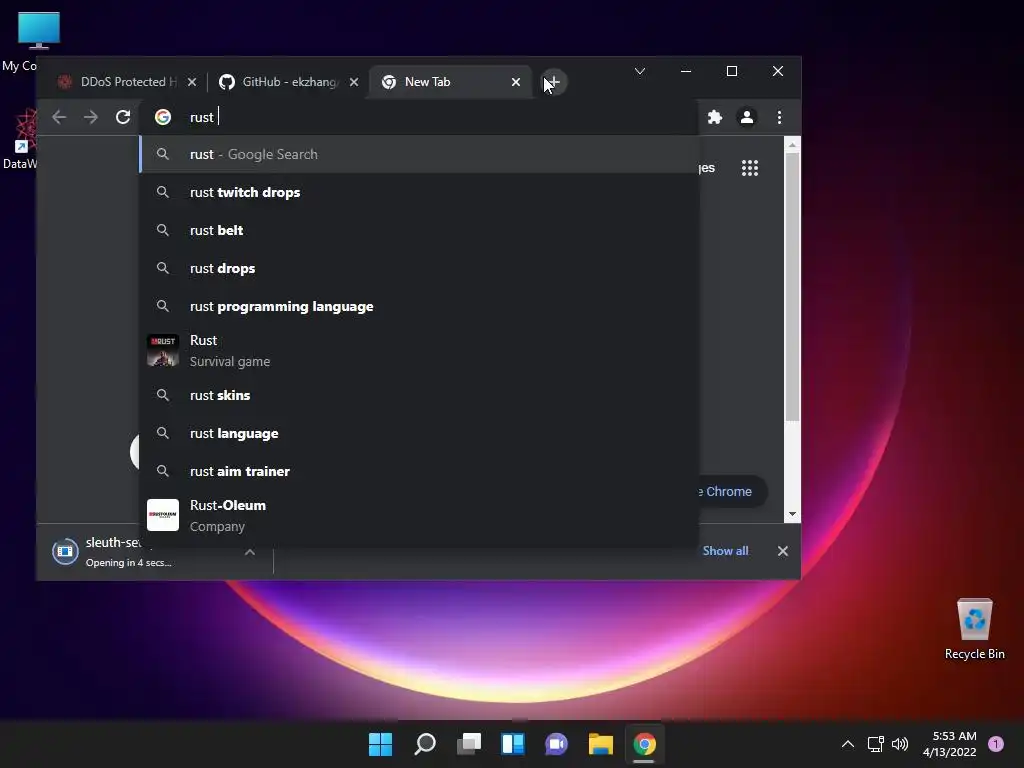Click 'Show all' downloads link
The width and height of the screenshot is (1024, 768).
(726, 551)
